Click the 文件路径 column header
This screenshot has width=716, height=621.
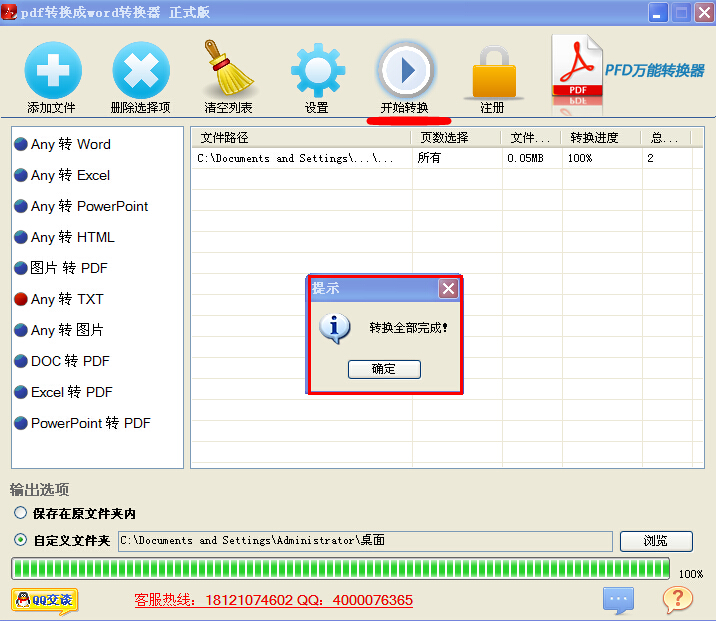[301, 137]
